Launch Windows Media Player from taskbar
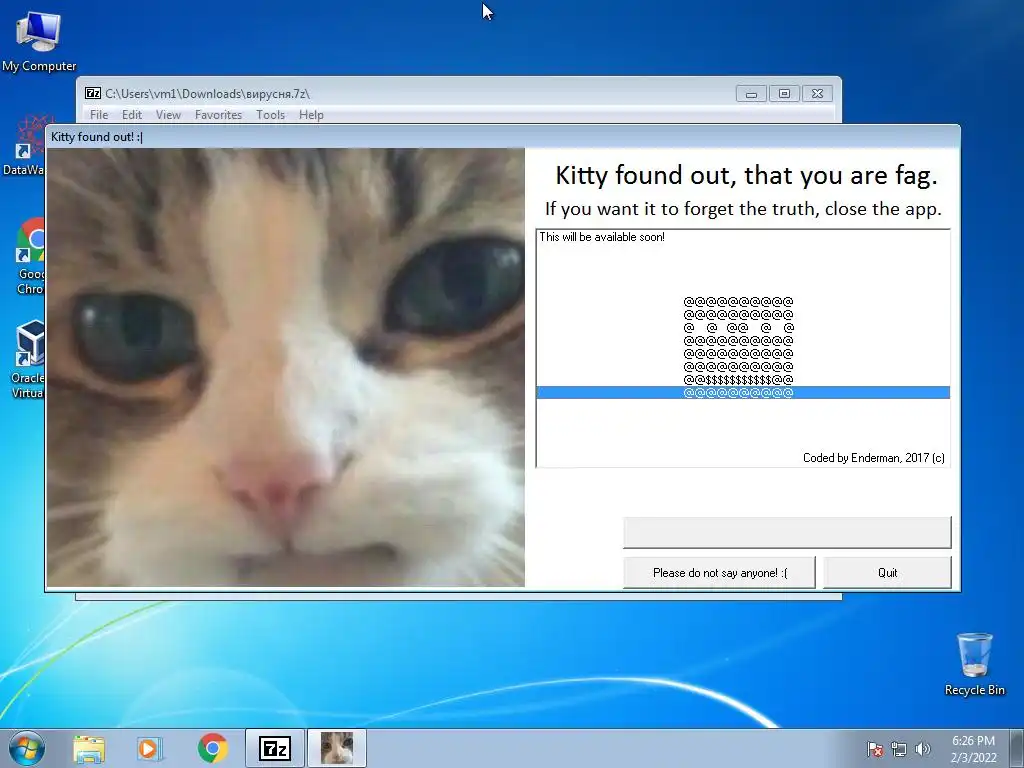Image resolution: width=1024 pixels, height=768 pixels. tap(150, 748)
